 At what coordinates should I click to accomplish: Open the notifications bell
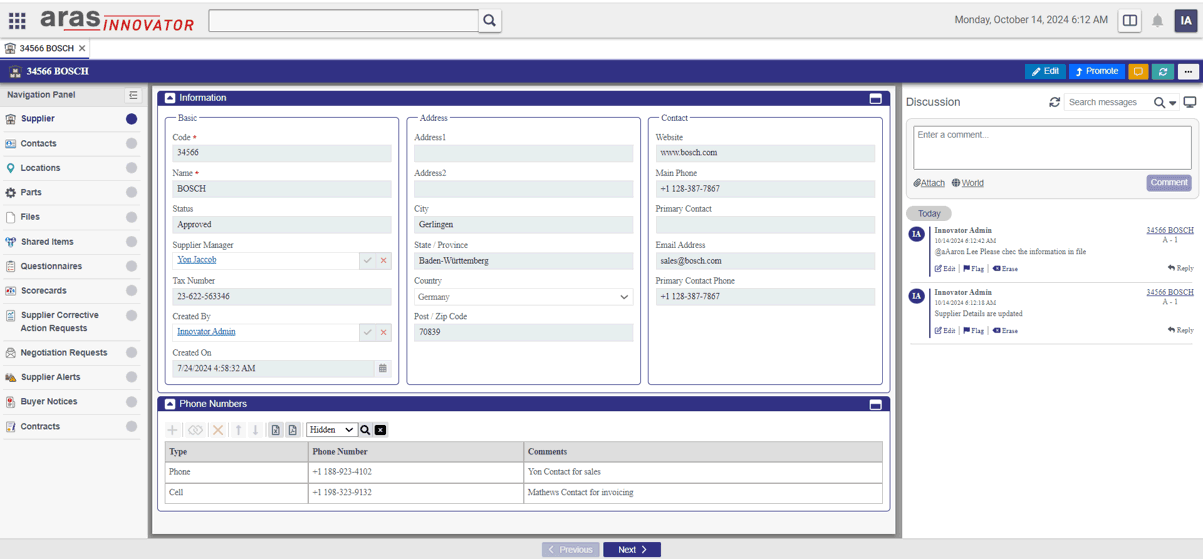(x=1157, y=20)
